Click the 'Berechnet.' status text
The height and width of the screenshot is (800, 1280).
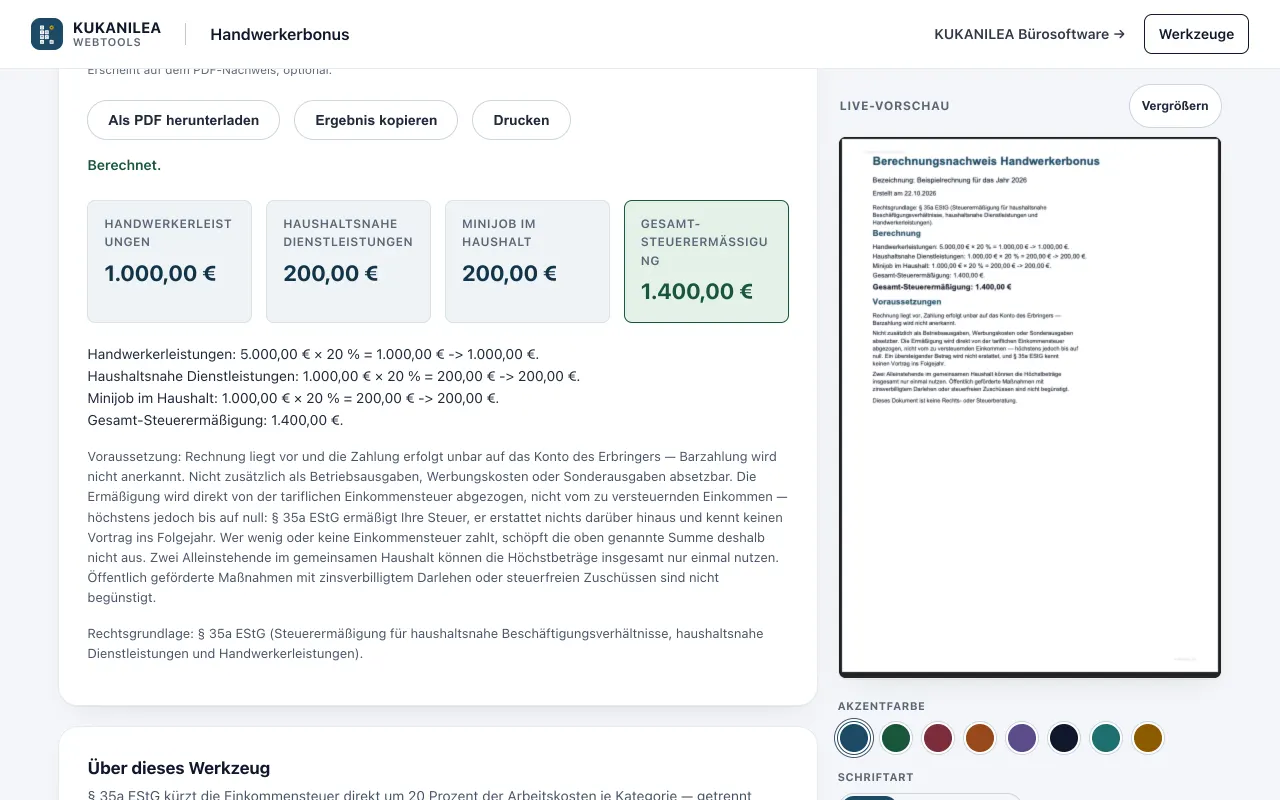click(x=124, y=165)
